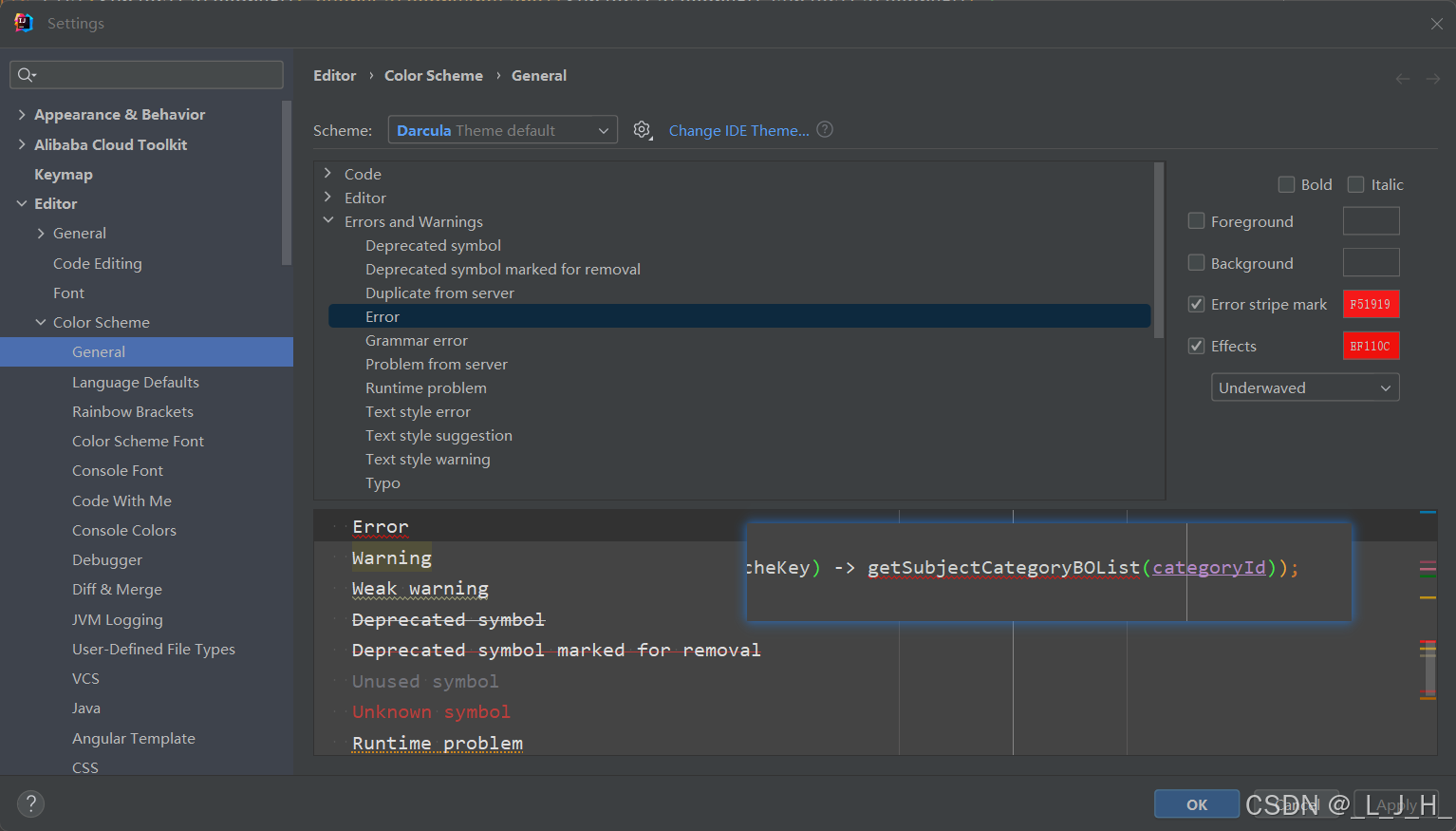This screenshot has height=831, width=1456.
Task: Open the bottom-left help button
Action: 30,803
